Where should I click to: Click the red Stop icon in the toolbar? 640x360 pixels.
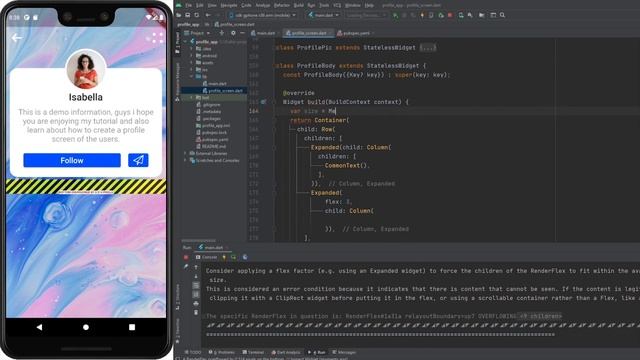450,15
